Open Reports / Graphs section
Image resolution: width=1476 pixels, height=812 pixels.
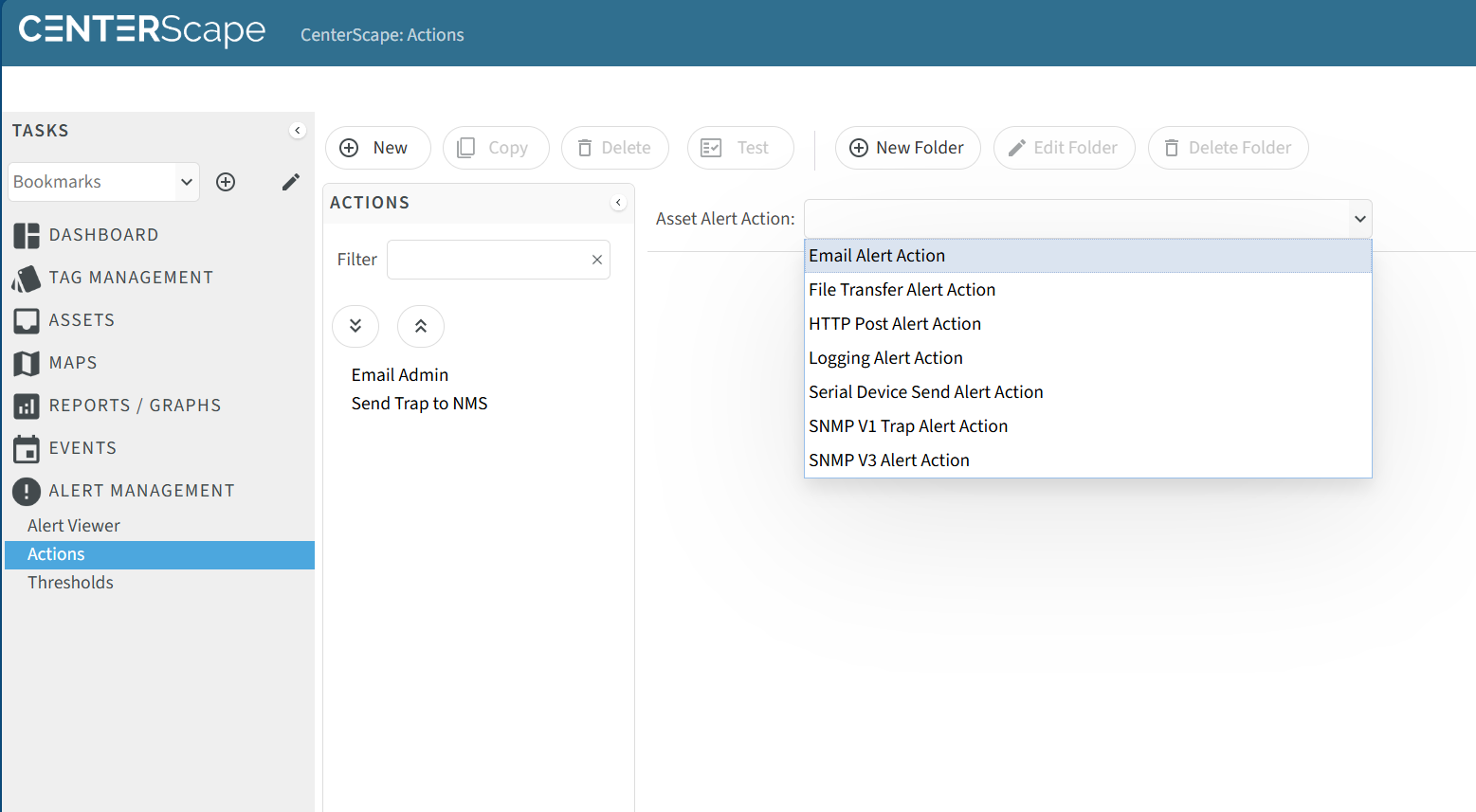pyautogui.click(x=135, y=406)
